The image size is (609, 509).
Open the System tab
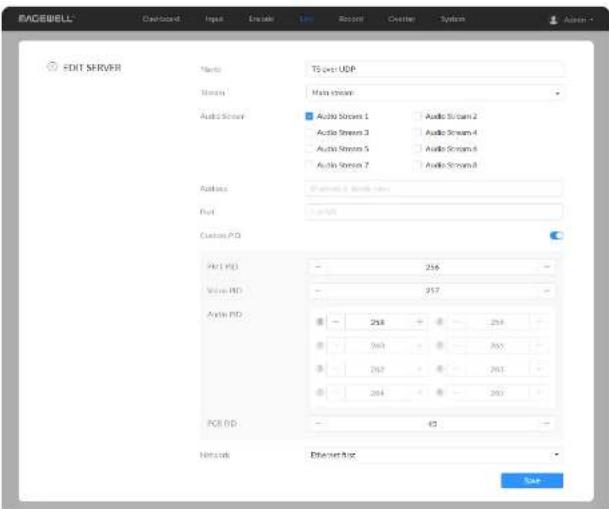[x=452, y=19]
